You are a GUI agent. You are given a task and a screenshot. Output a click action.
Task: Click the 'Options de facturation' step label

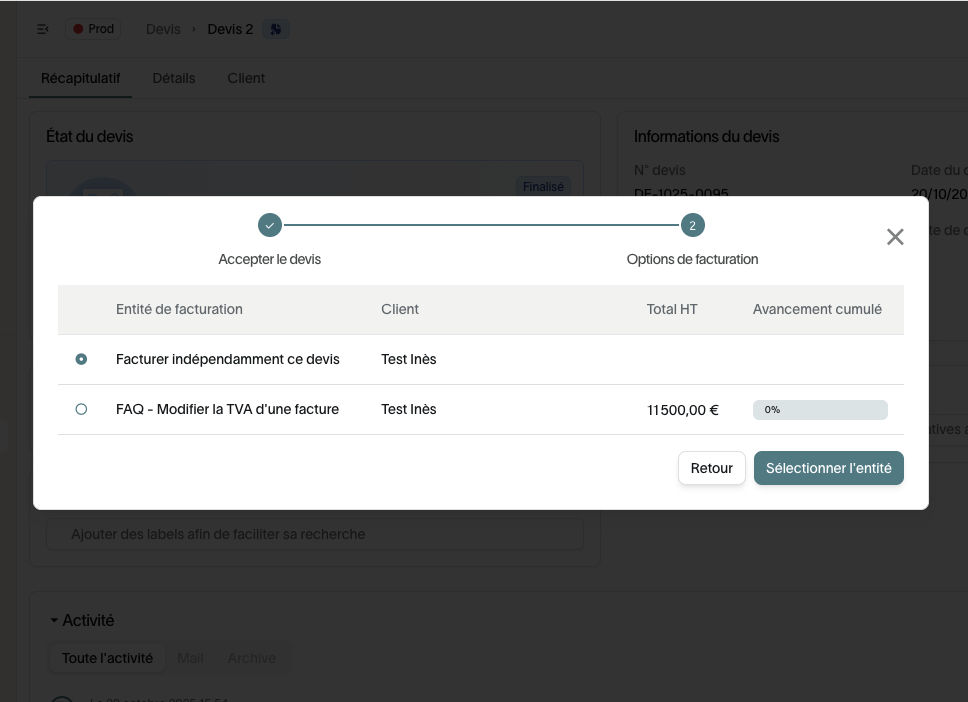click(x=692, y=259)
